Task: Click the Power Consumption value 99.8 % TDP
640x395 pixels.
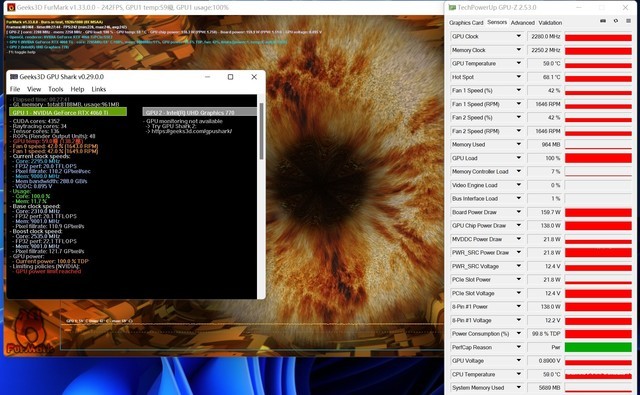Action: 545,334
